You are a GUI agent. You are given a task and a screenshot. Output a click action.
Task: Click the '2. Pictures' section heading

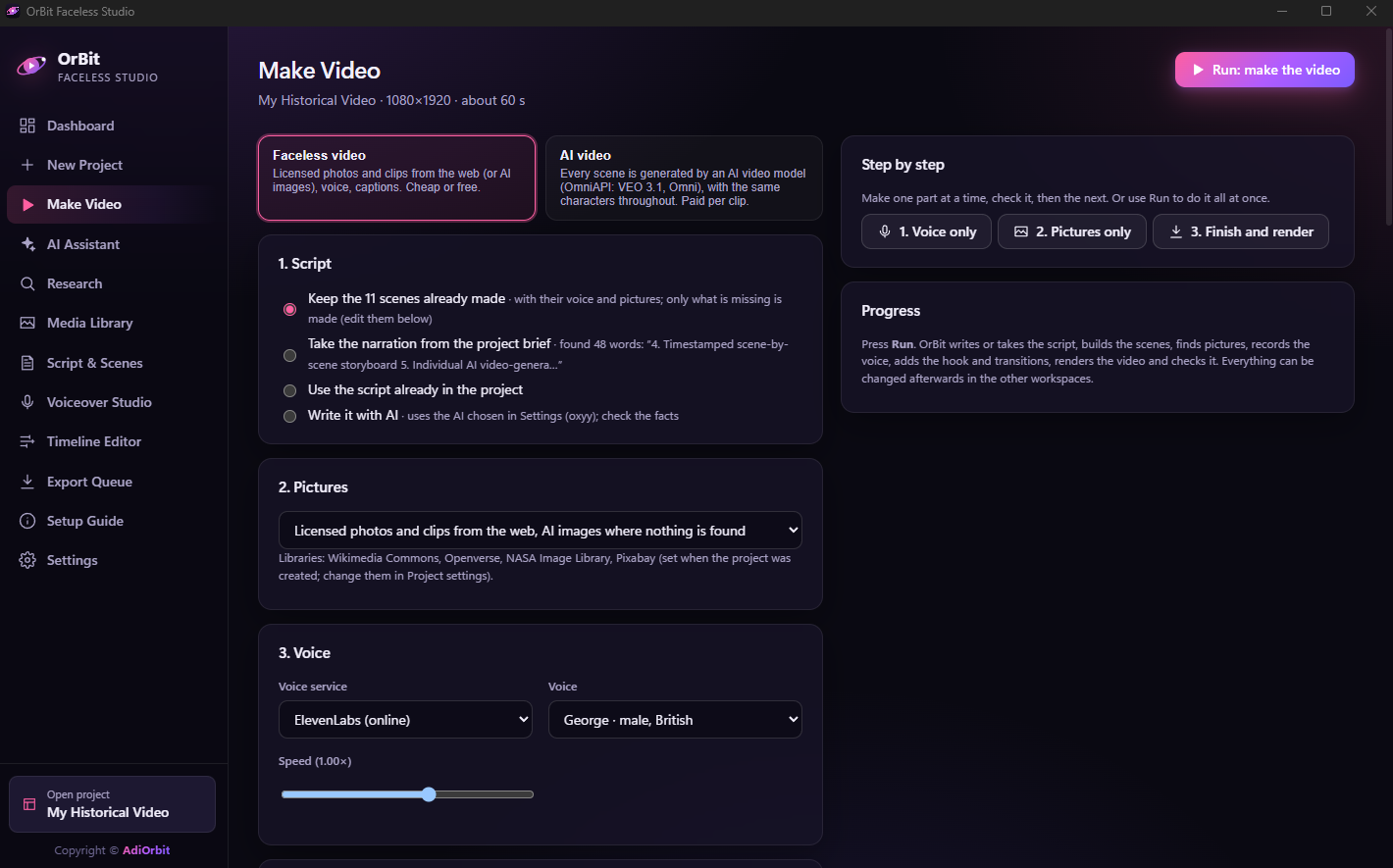pyautogui.click(x=313, y=487)
